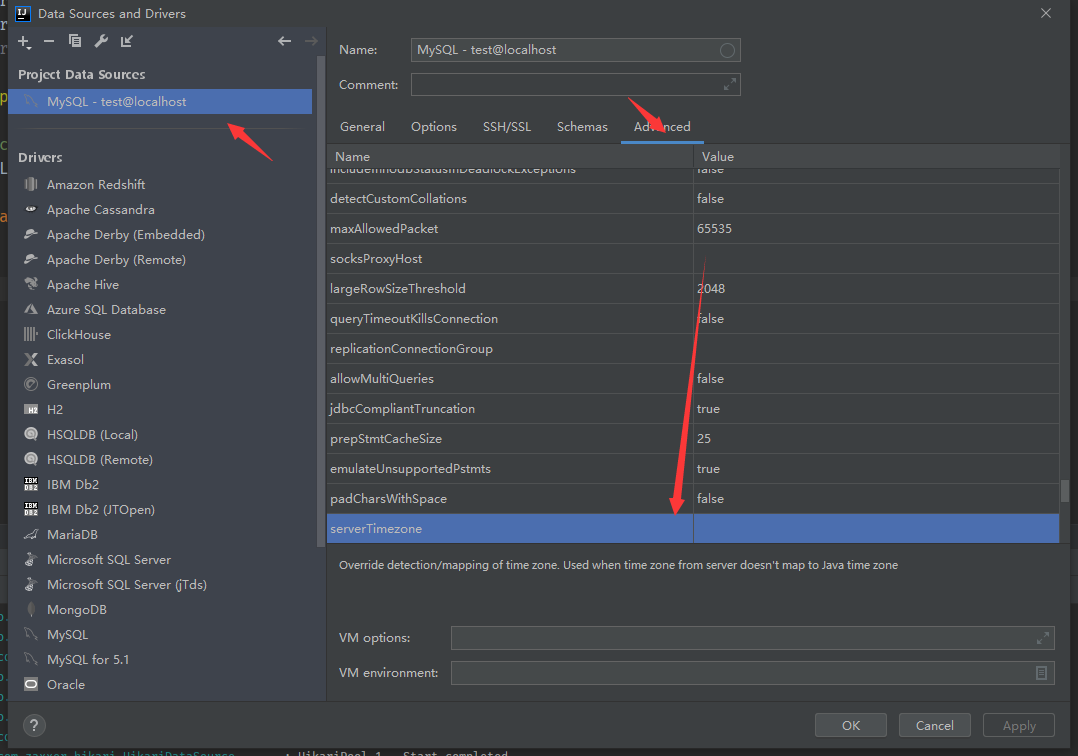Click the Comment input field
The height and width of the screenshot is (756, 1078).
(x=575, y=85)
